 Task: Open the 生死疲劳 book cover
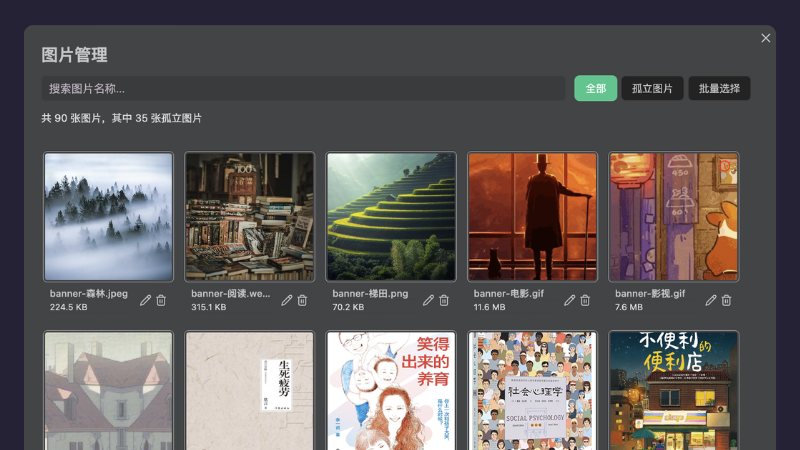249,390
